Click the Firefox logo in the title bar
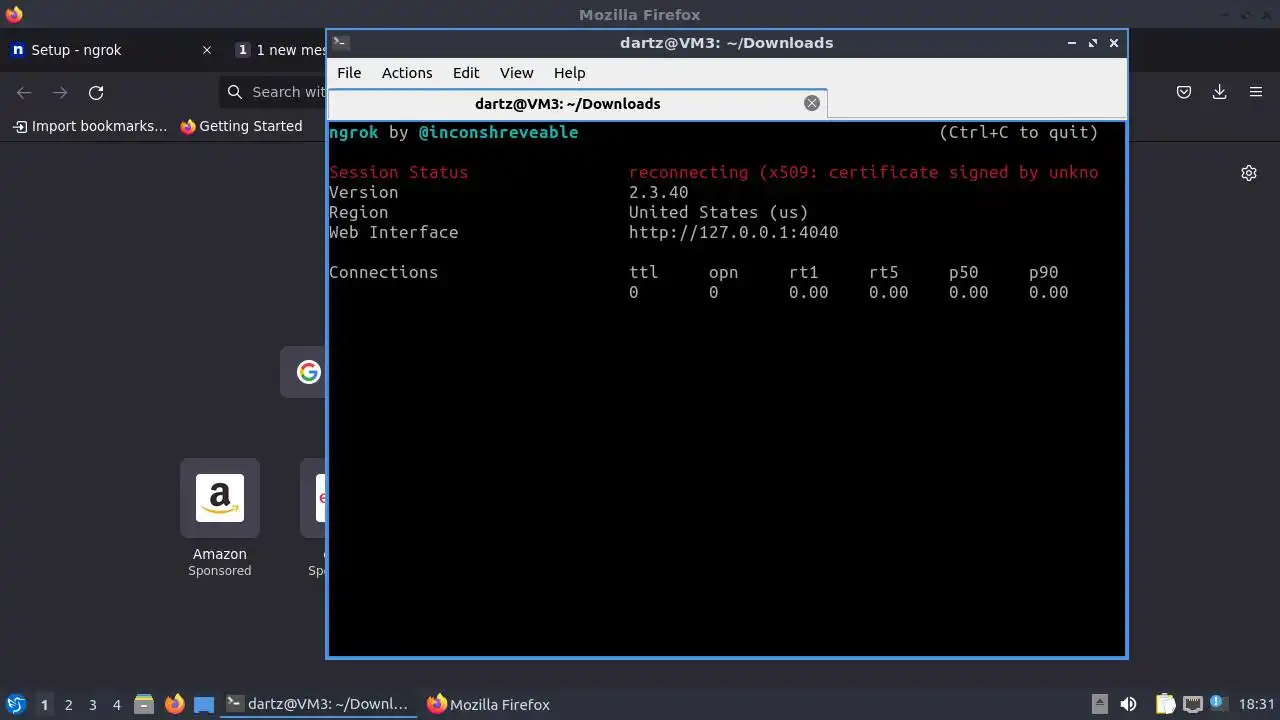 point(14,14)
